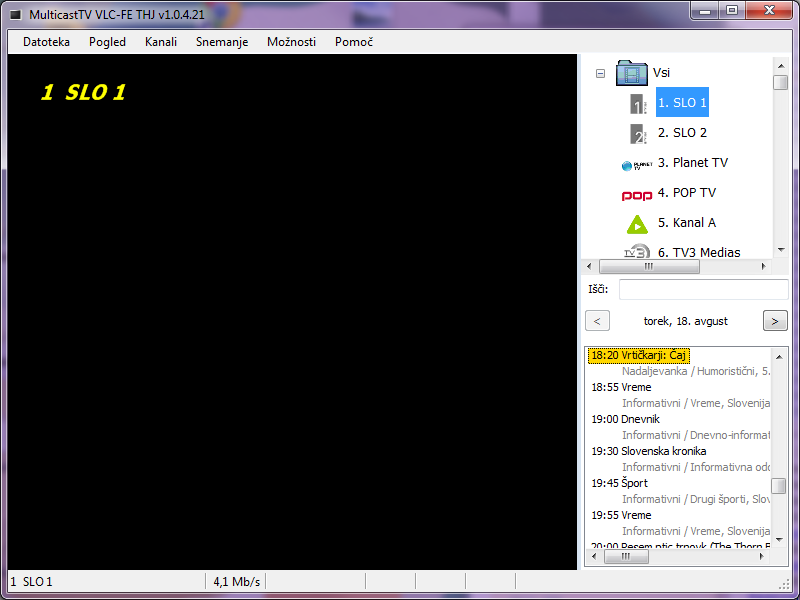The width and height of the screenshot is (800, 600).
Task: Click the program guide vertical scrollbar thumb
Action: 778,485
